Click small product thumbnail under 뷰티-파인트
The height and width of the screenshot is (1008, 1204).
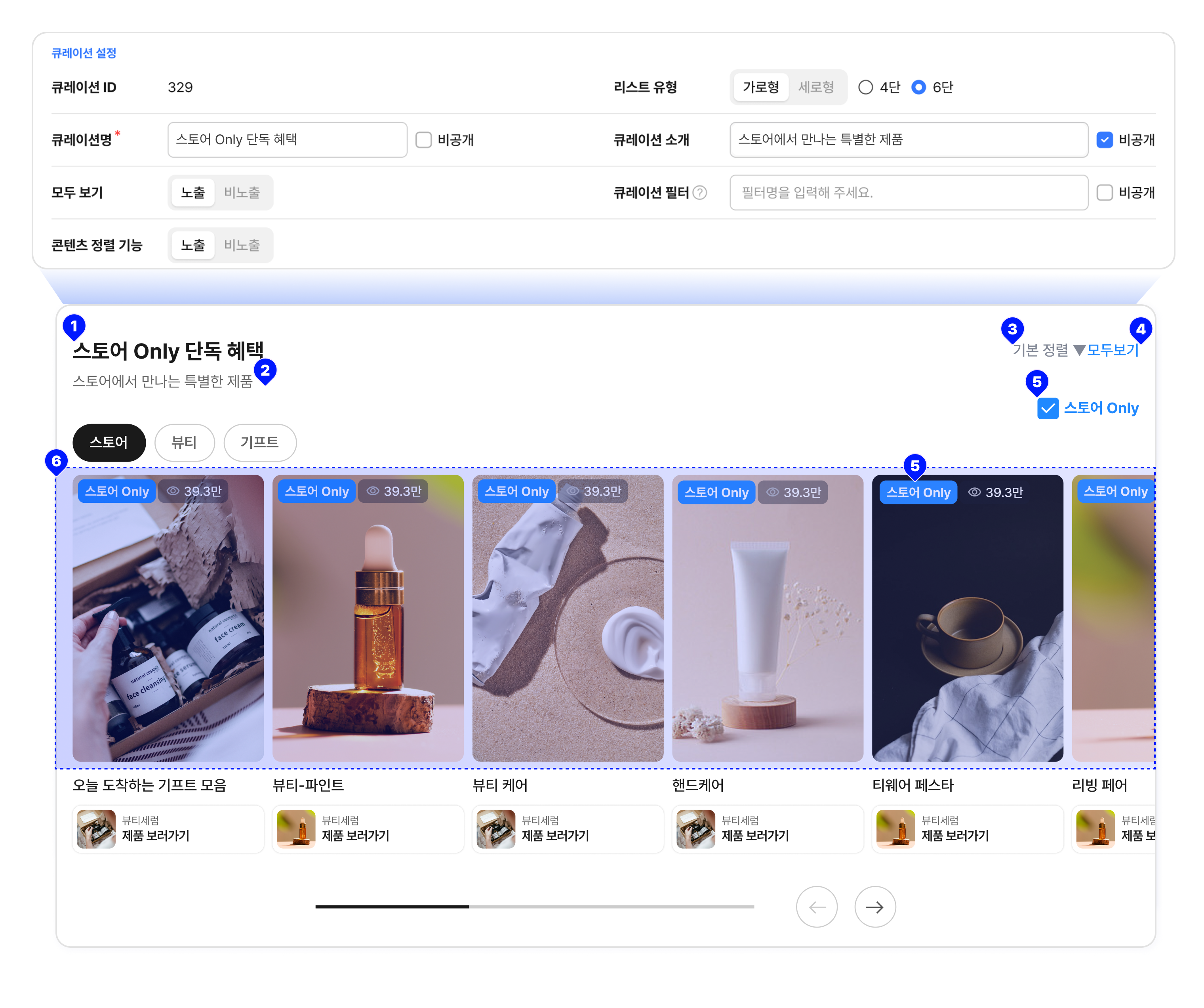point(296,829)
